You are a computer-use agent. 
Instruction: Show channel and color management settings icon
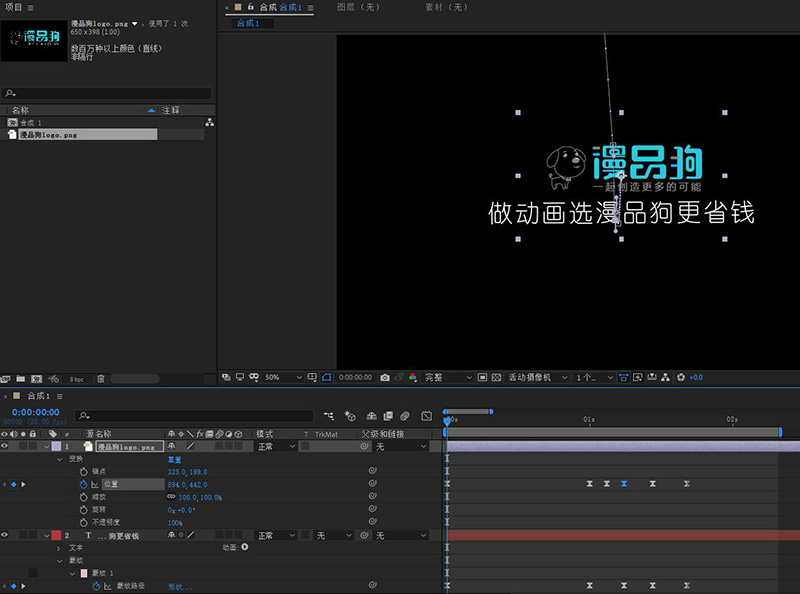click(x=413, y=378)
